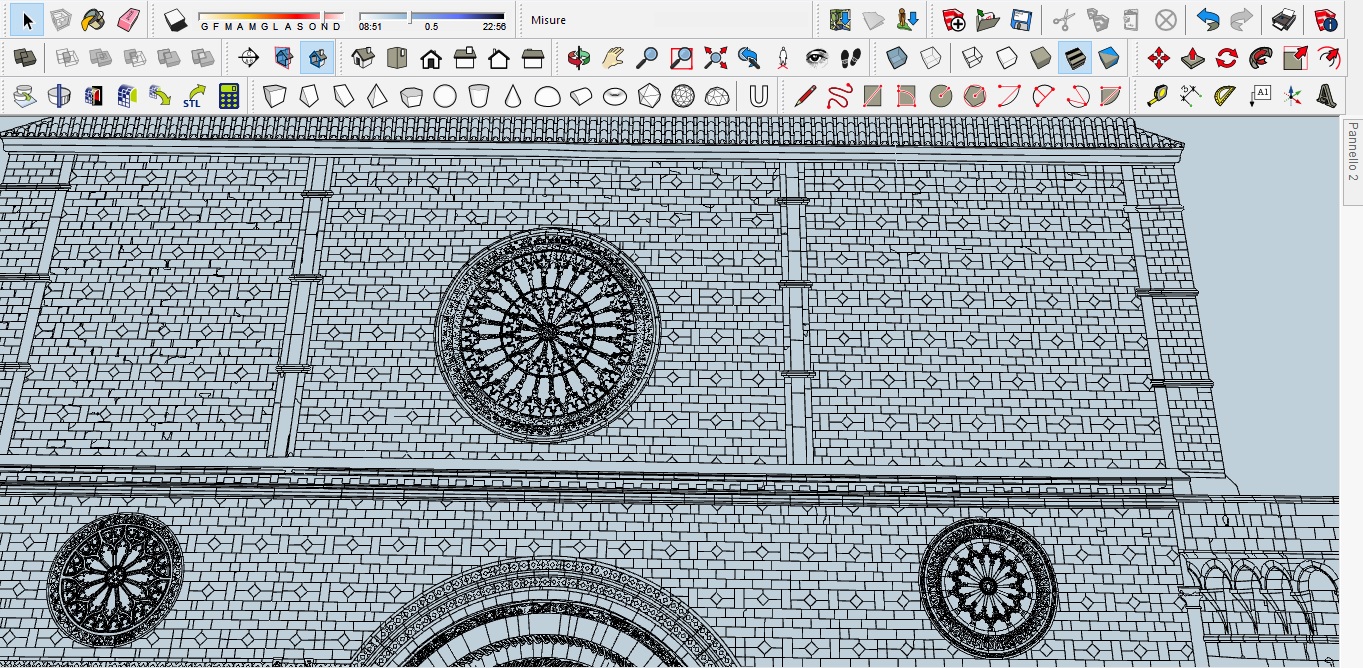
Task: Select the Push/Pull tool
Action: click(x=1193, y=58)
